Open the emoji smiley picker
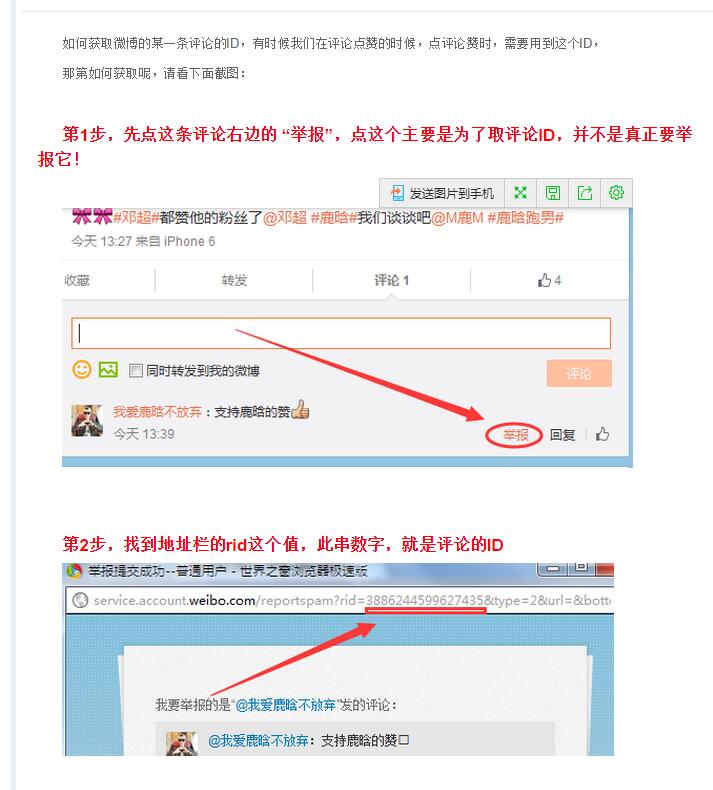713x790 pixels. point(82,370)
